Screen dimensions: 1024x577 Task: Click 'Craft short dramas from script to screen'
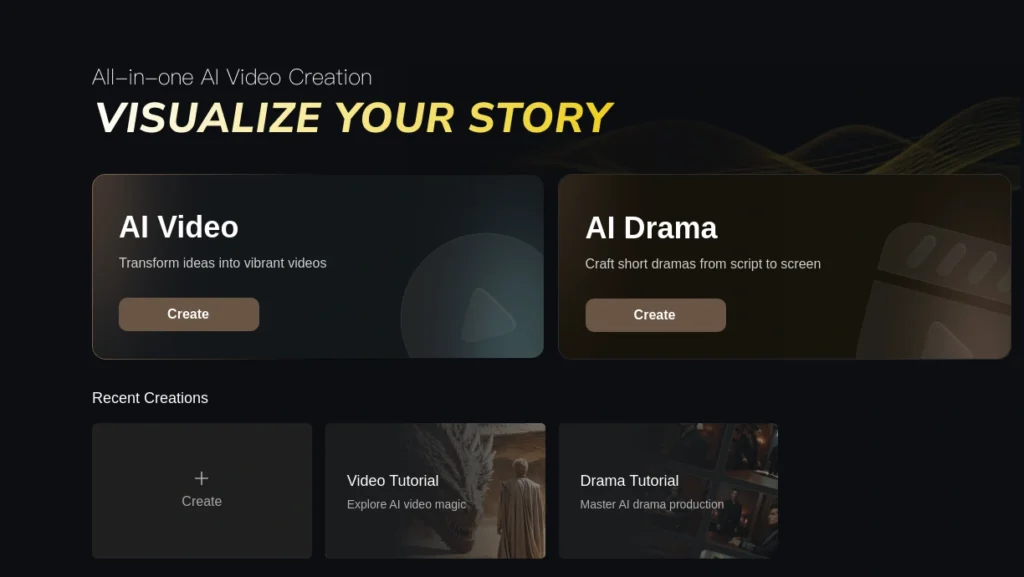coord(703,264)
